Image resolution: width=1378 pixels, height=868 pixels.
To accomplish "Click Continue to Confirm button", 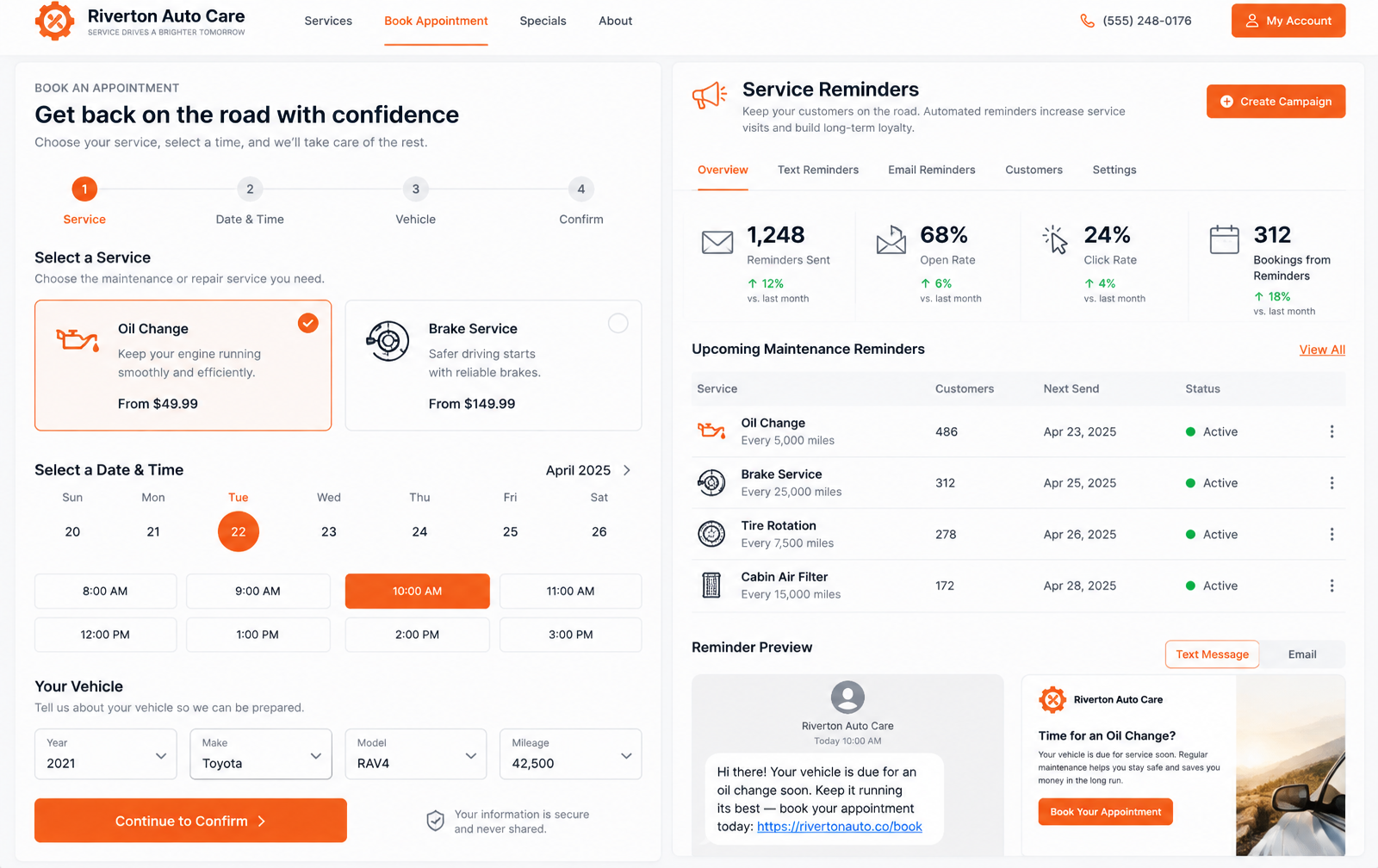I will pos(190,821).
